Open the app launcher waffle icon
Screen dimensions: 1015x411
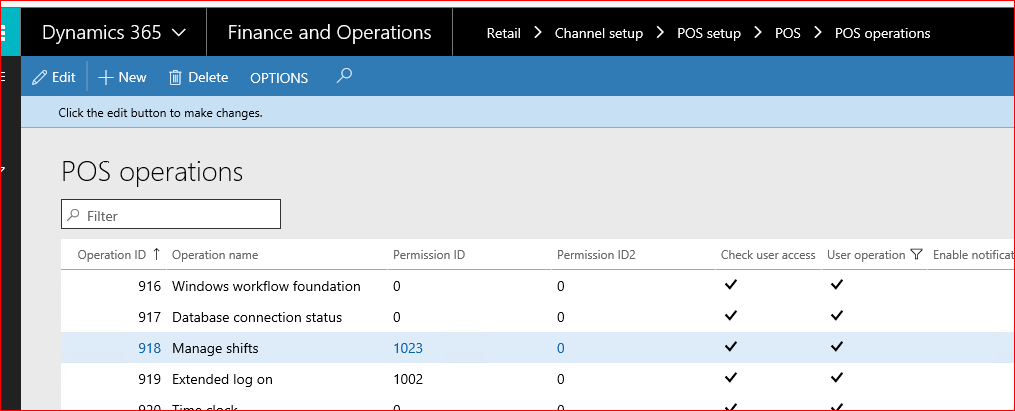click(x=4, y=32)
